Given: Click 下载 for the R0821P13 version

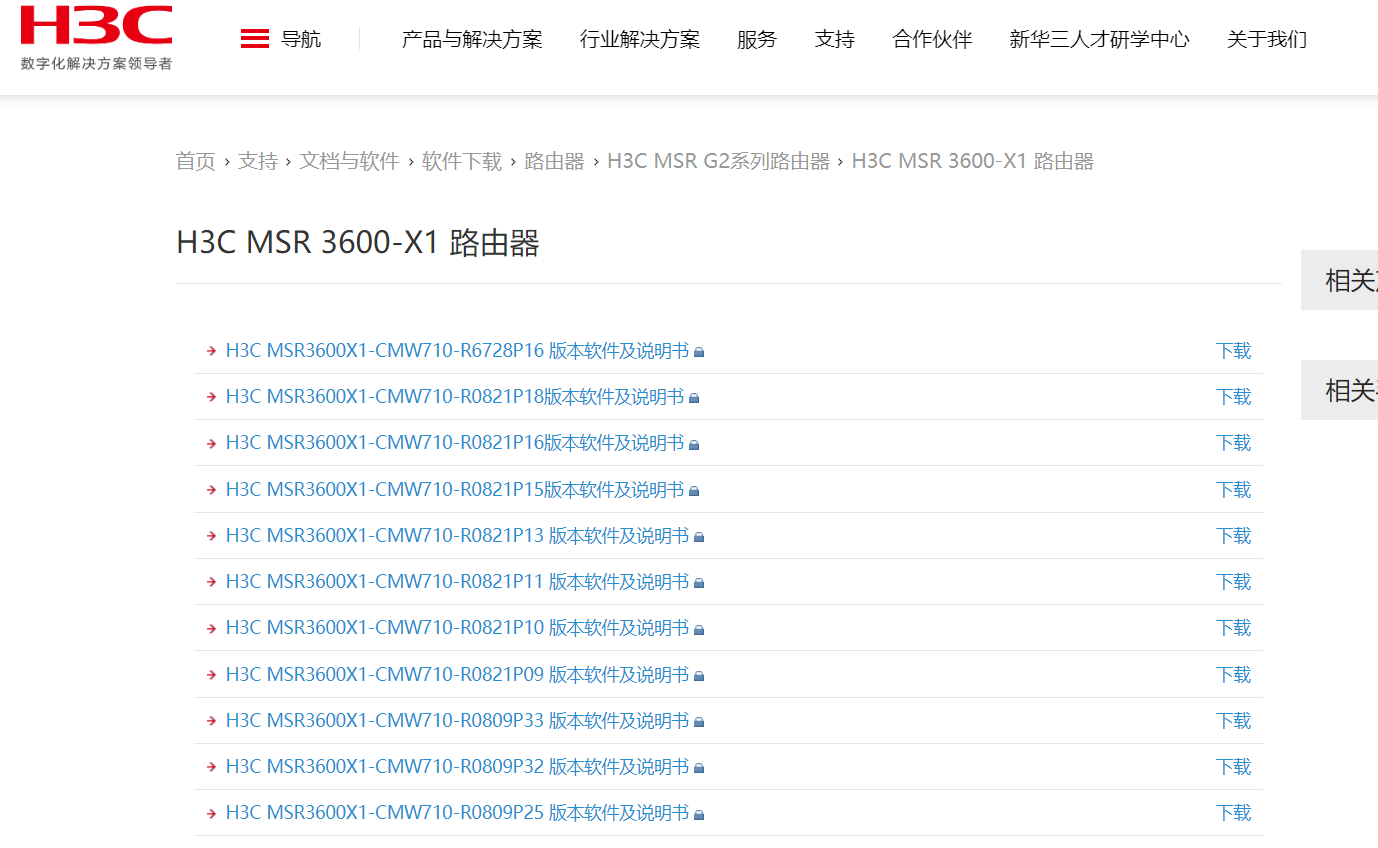Looking at the screenshot, I should (x=1234, y=536).
